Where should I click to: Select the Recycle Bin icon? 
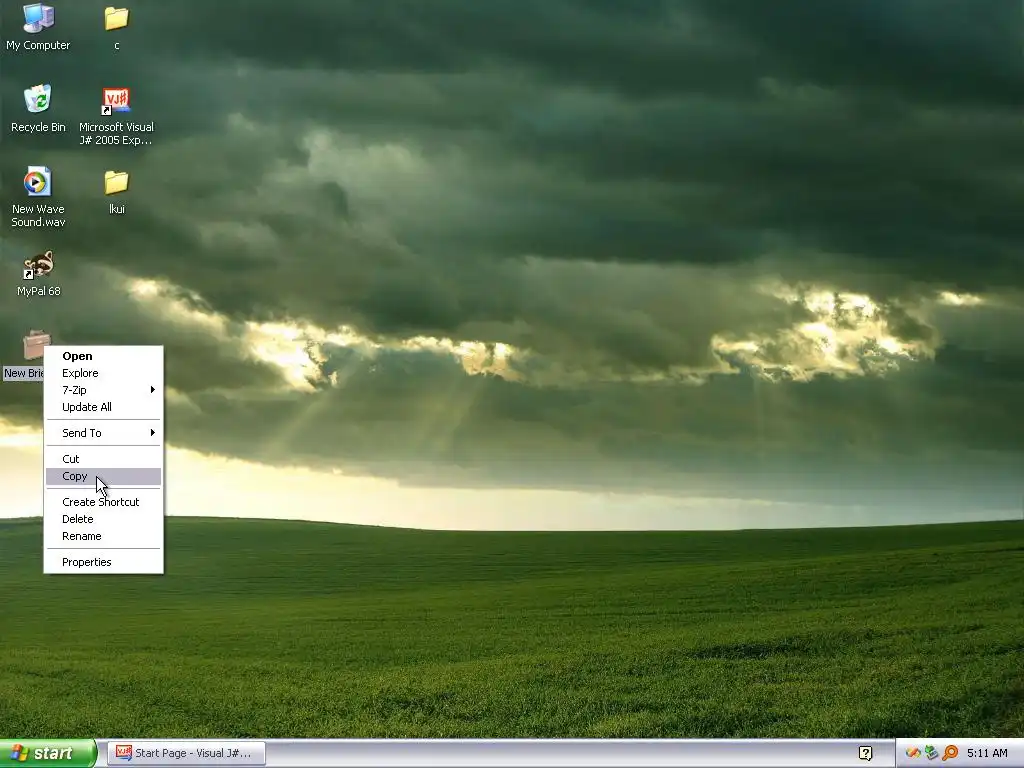(38, 108)
